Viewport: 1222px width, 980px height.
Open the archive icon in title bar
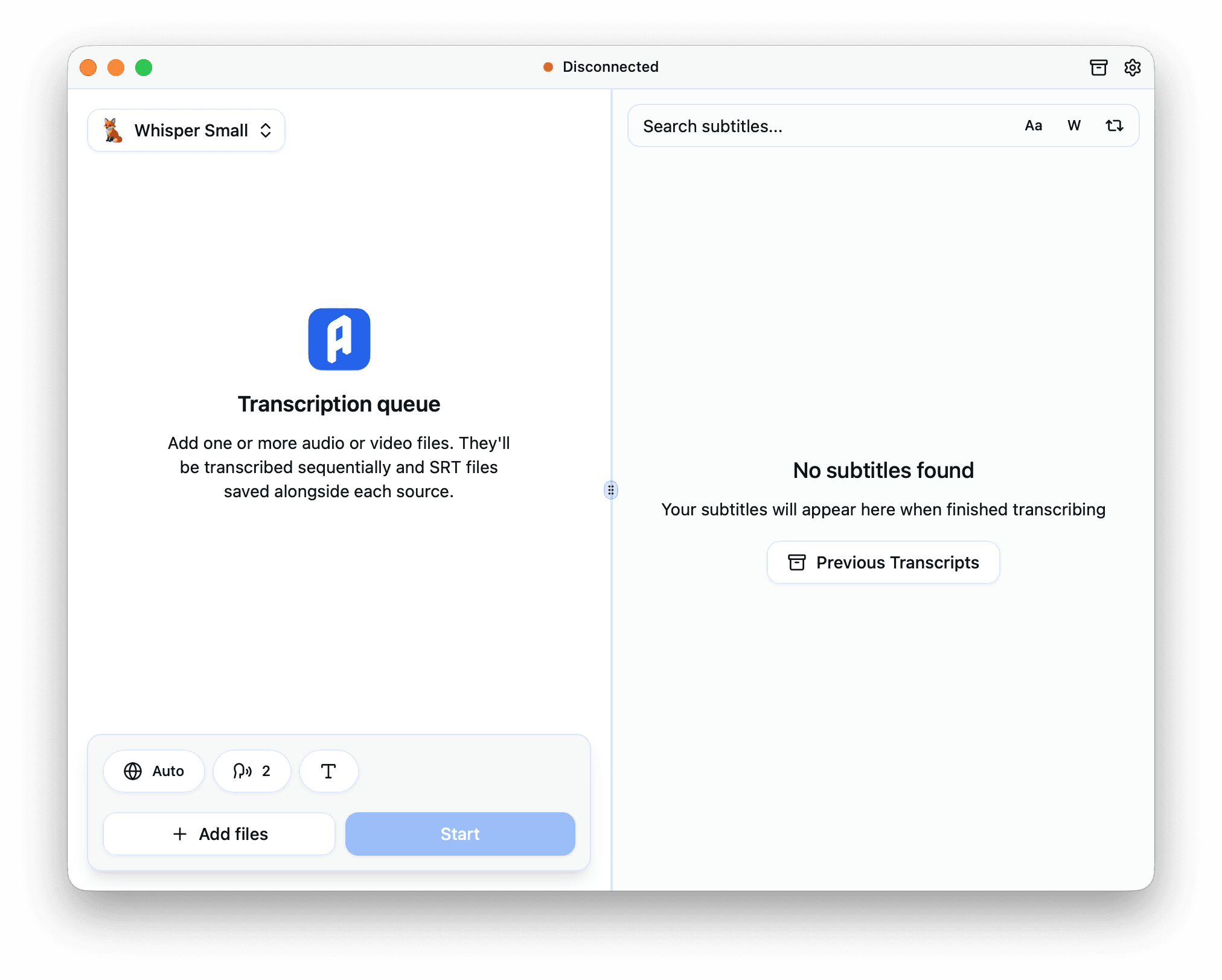(1098, 67)
